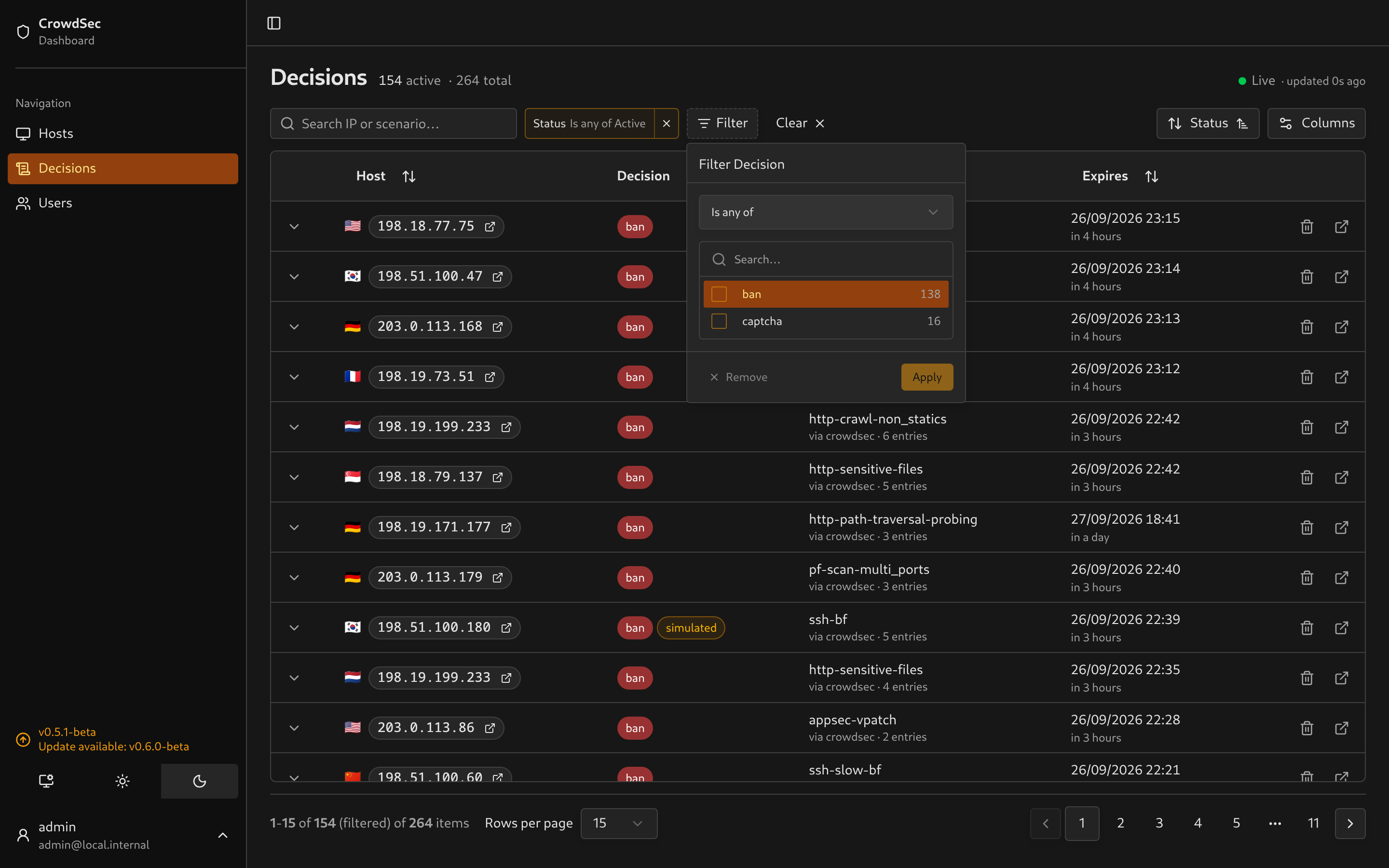
Task: Click the filter popup Search field
Action: [825, 259]
